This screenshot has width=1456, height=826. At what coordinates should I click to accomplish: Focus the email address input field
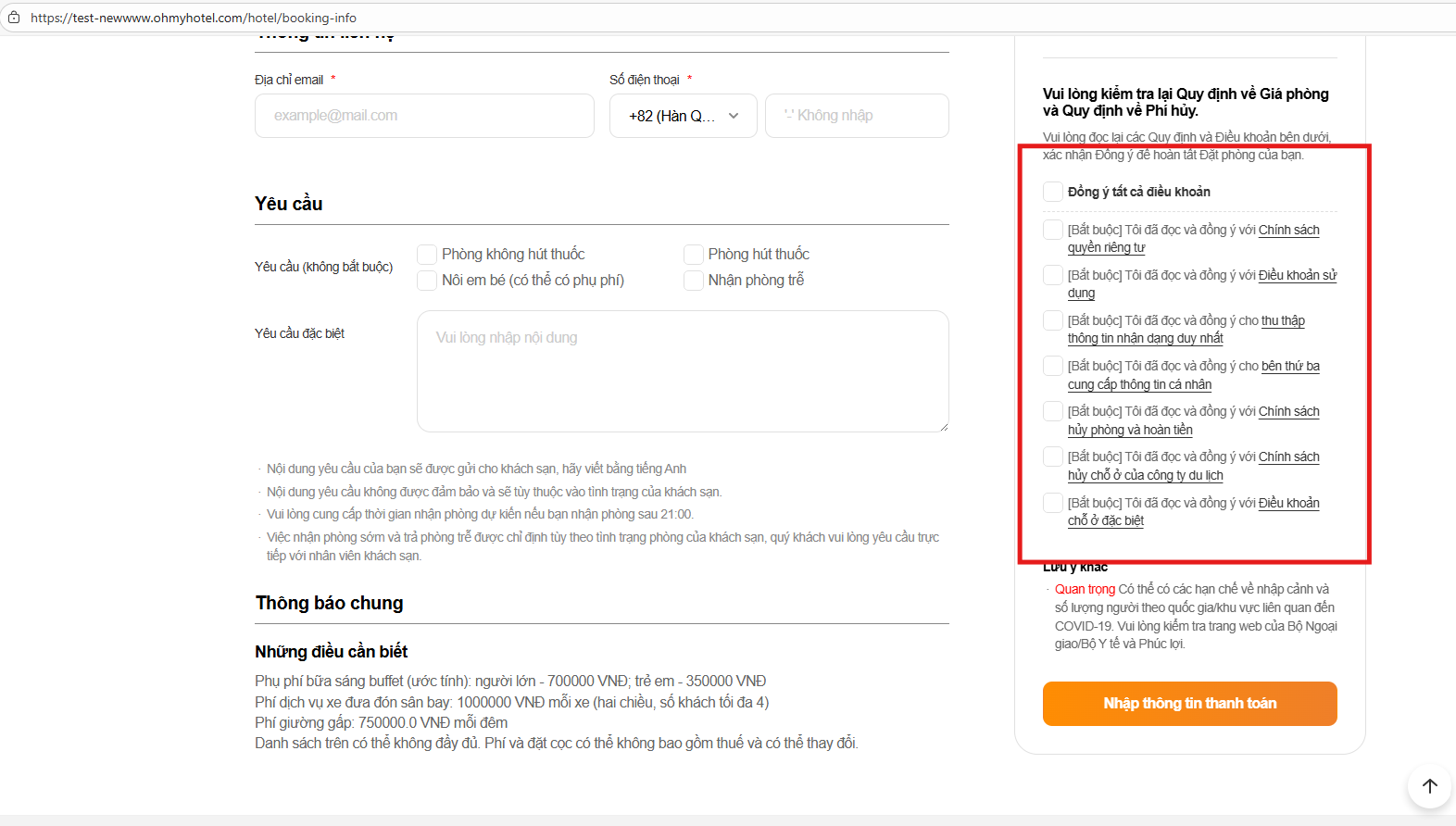pos(424,116)
